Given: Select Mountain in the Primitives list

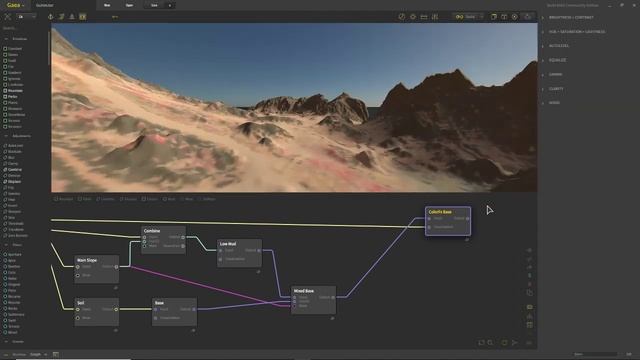Looking at the screenshot, I should [13, 91].
